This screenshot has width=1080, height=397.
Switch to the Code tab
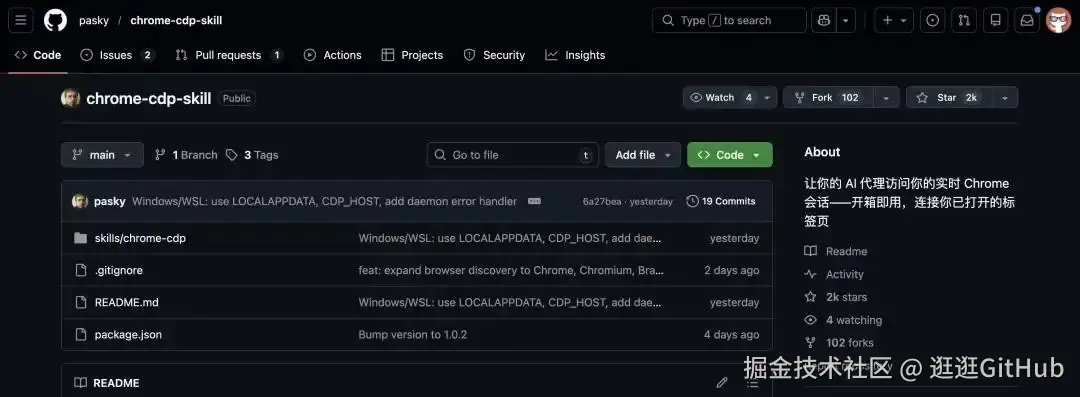click(x=39, y=55)
